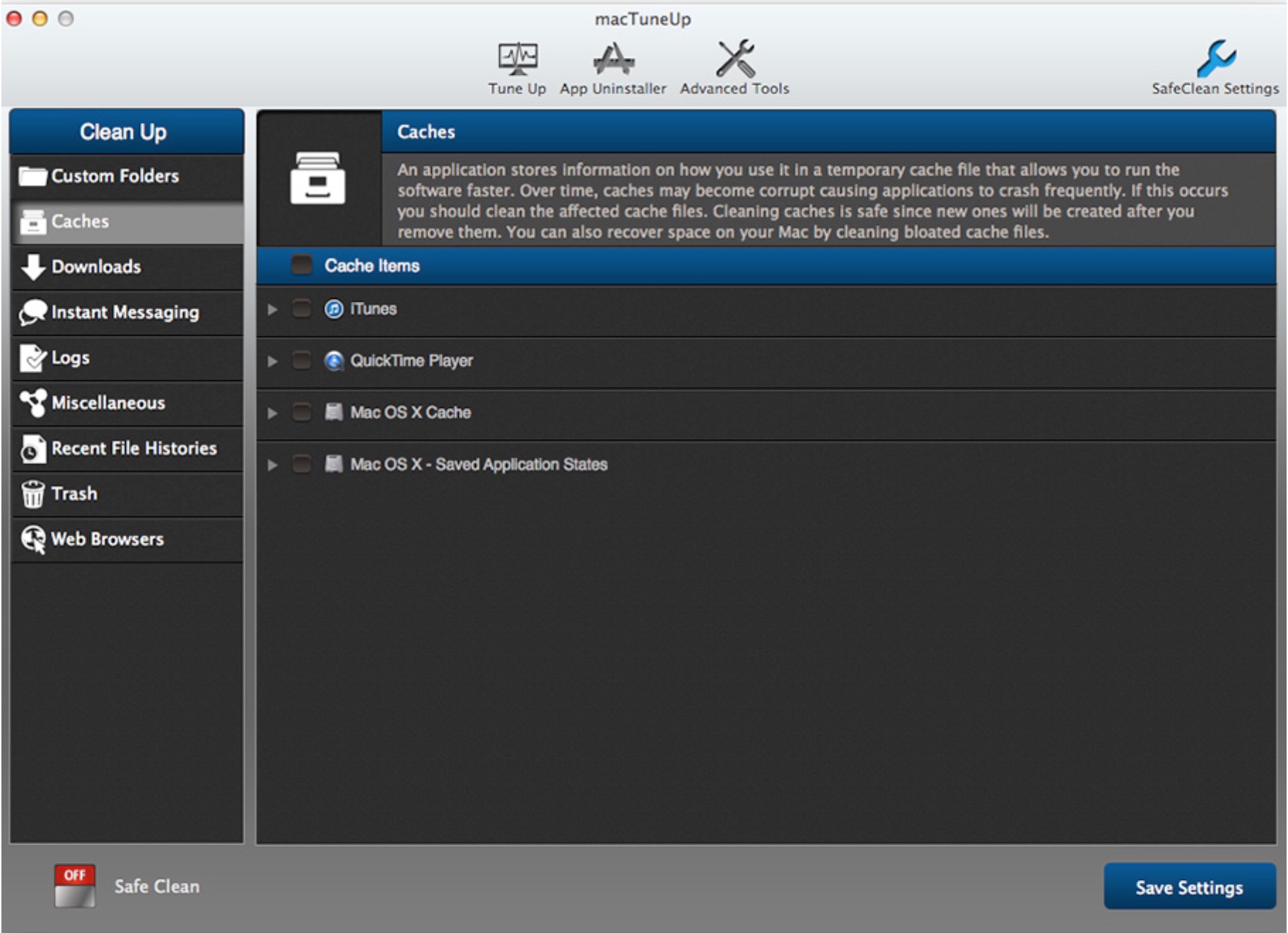Select Custom Folders in the sidebar

(x=127, y=176)
